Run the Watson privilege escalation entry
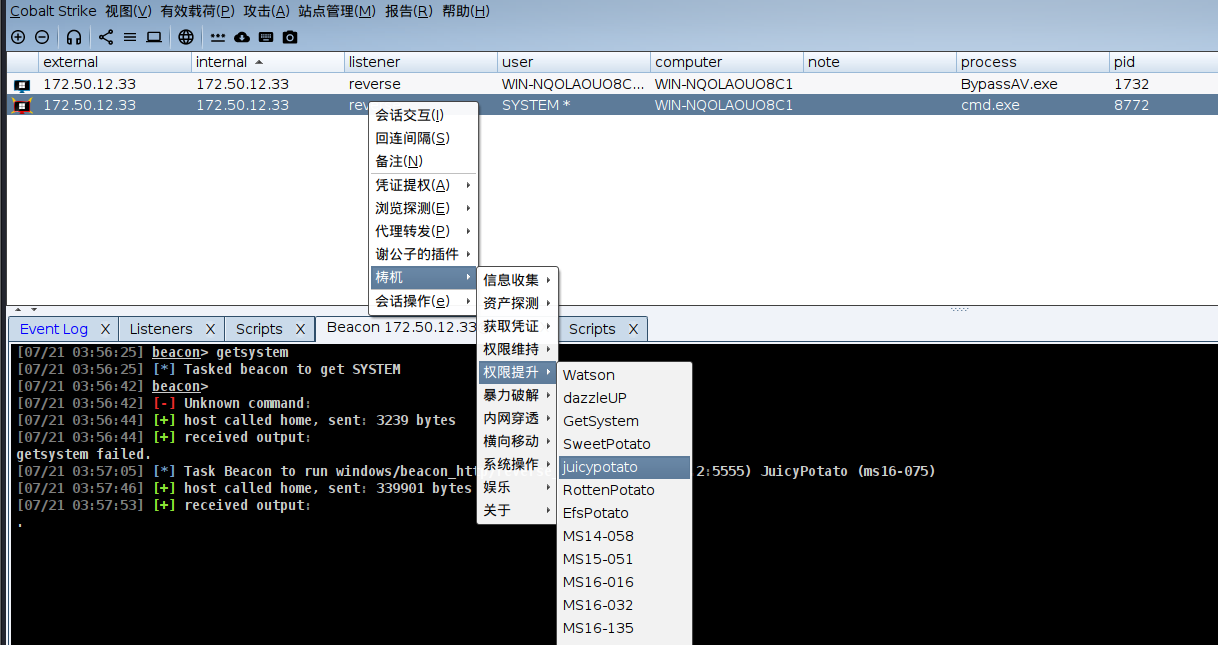The height and width of the screenshot is (645, 1218). 625,375
